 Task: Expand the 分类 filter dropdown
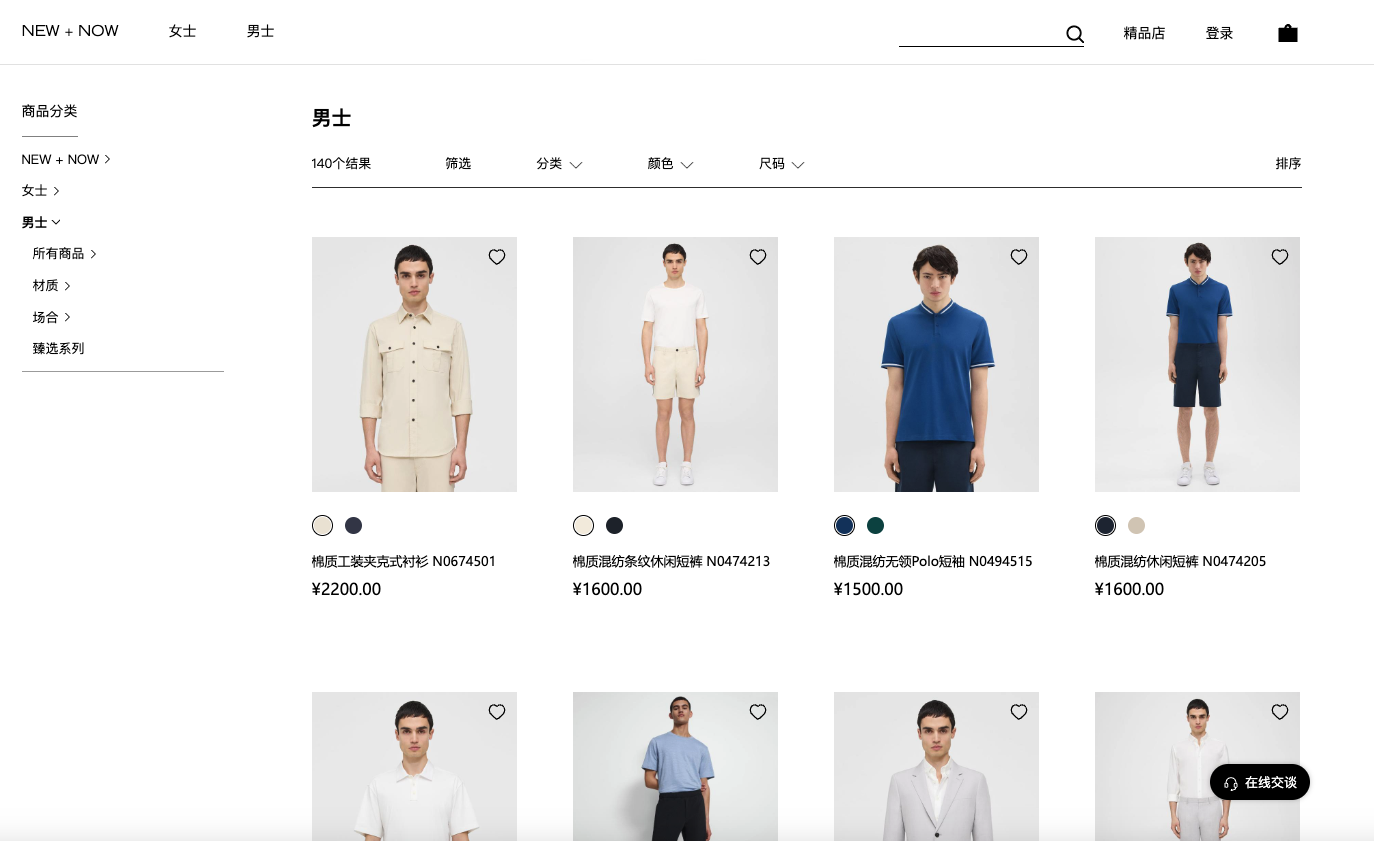click(559, 164)
